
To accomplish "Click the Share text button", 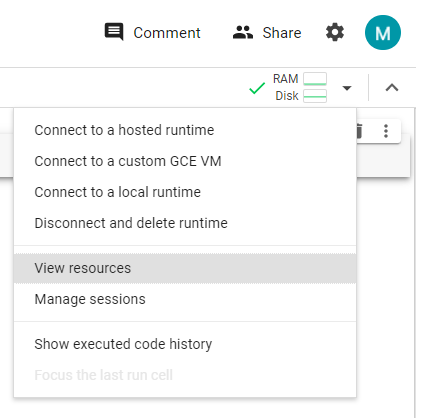I will pyautogui.click(x=282, y=33).
